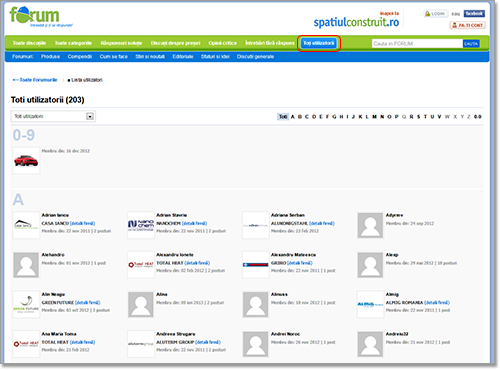Open 'detalii firma' link for CASA IANCU
Viewport: 500px width, 370px height.
[x=82, y=223]
